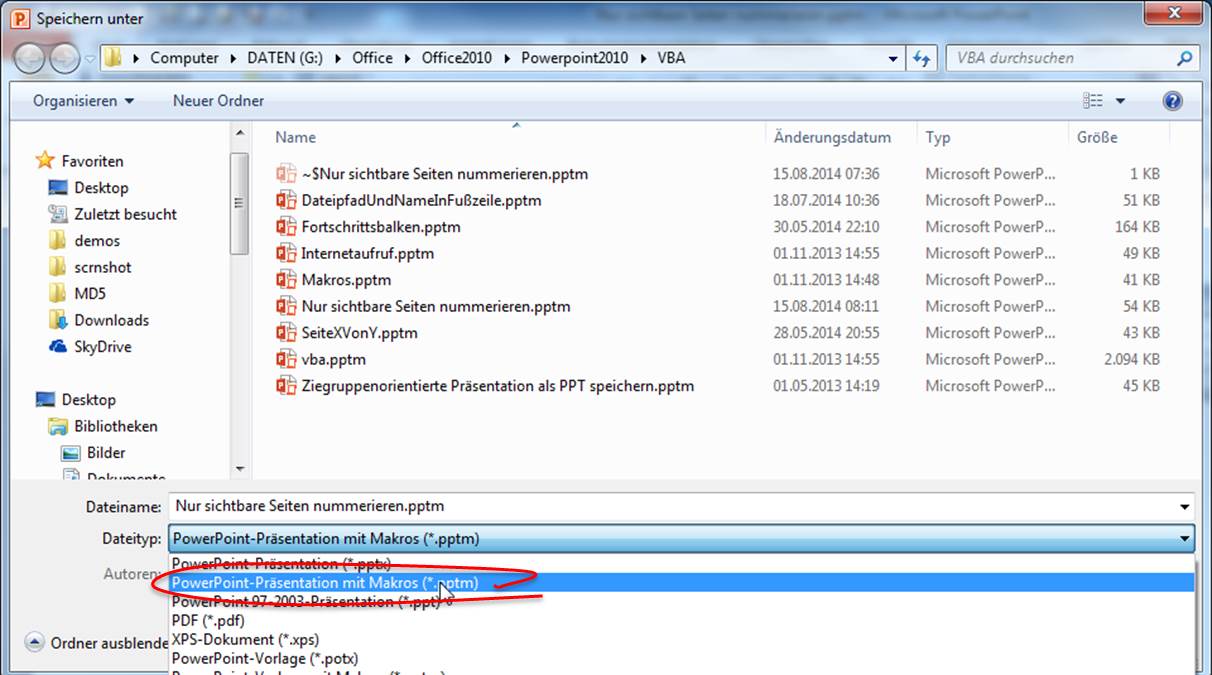Click the PowerPoint icon of SeiteXVonY.pptm

tap(286, 333)
